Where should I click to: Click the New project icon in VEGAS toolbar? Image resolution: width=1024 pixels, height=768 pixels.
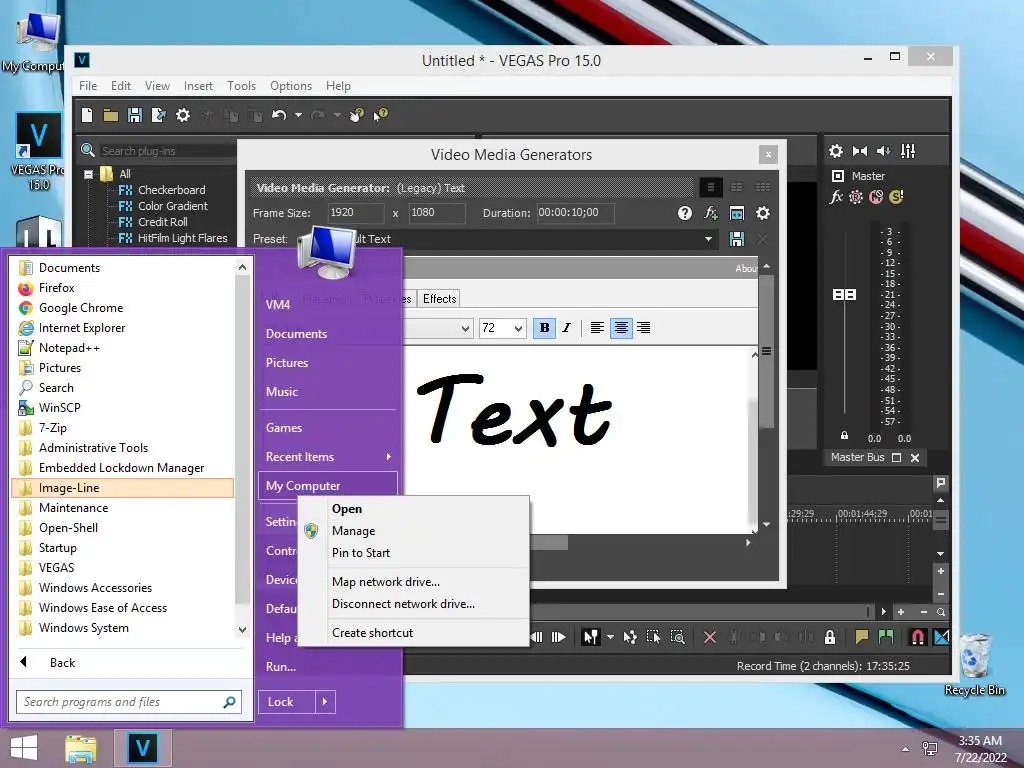click(x=87, y=115)
